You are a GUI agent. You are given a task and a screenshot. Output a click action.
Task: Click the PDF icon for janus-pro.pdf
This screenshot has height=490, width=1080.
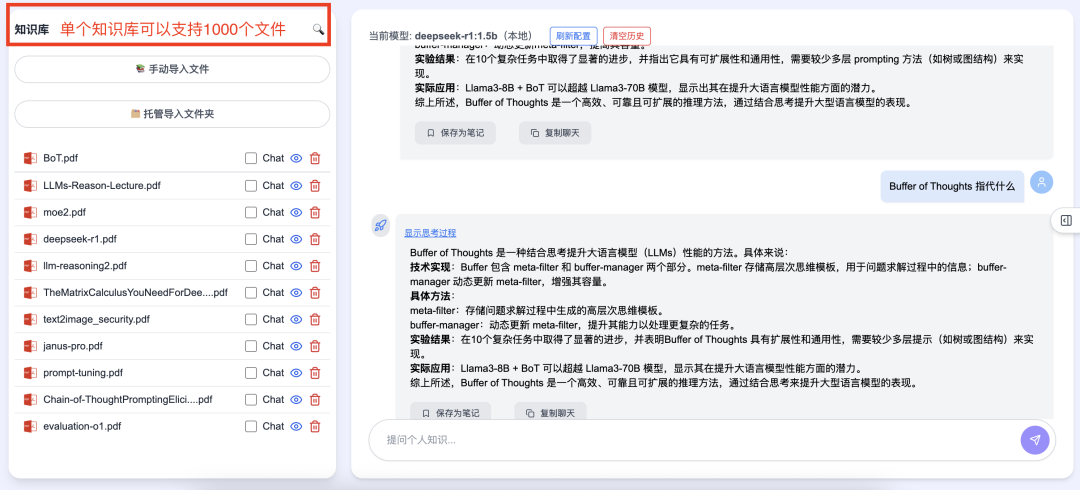coord(30,346)
